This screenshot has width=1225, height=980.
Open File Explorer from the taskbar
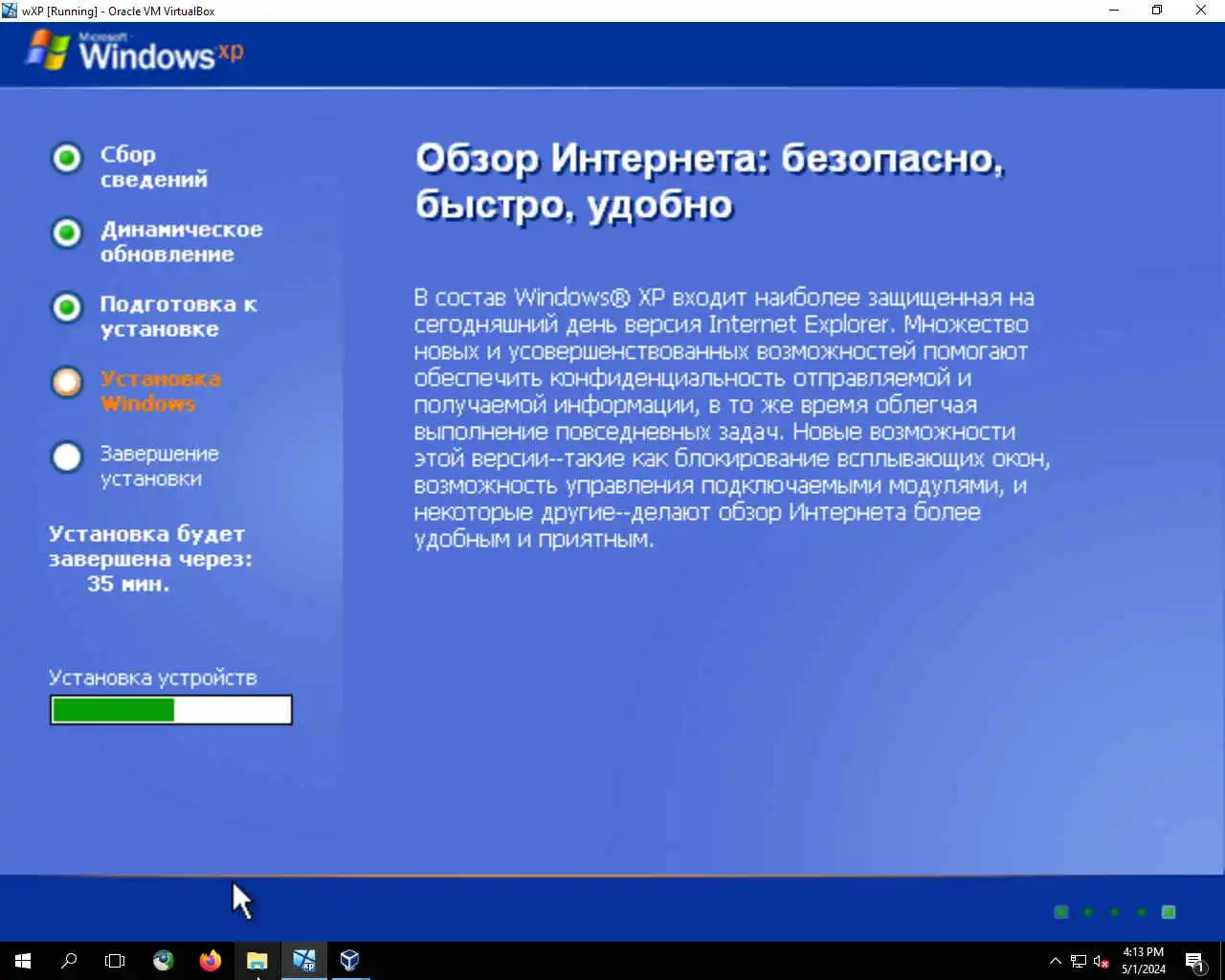[x=256, y=961]
